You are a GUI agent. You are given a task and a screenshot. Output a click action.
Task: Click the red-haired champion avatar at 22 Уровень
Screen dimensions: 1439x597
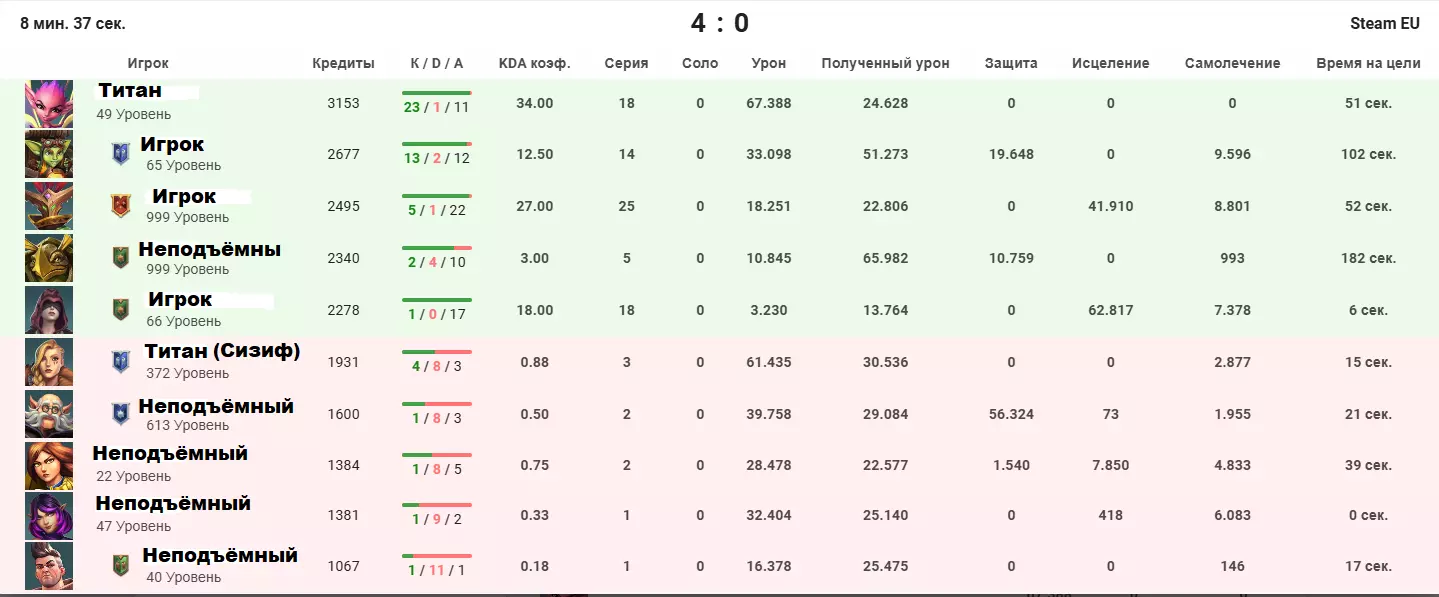49,465
